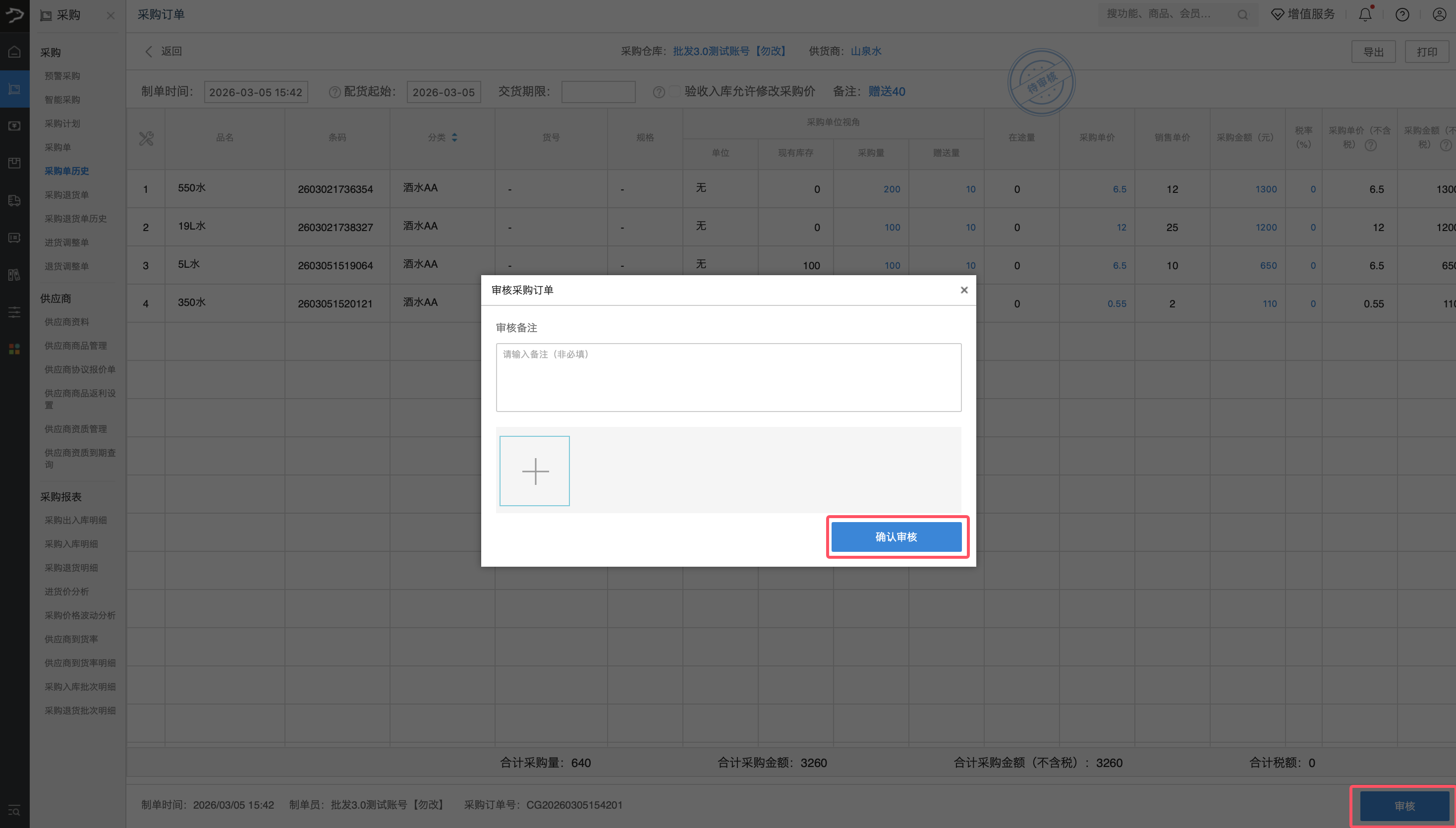
Task: Open the 交货期限 date field
Action: 598,92
